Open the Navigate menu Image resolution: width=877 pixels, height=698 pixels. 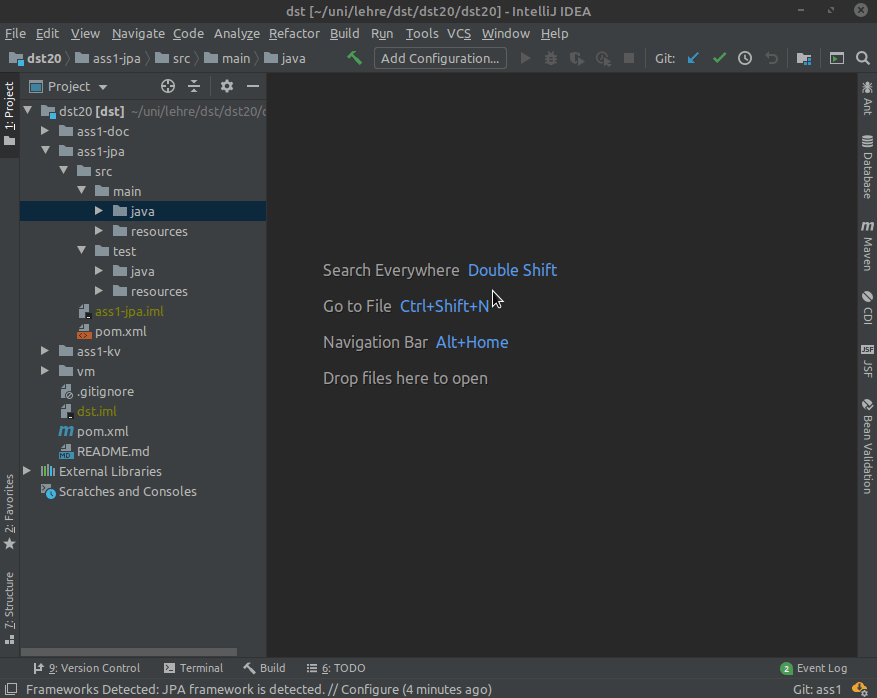pyautogui.click(x=138, y=34)
